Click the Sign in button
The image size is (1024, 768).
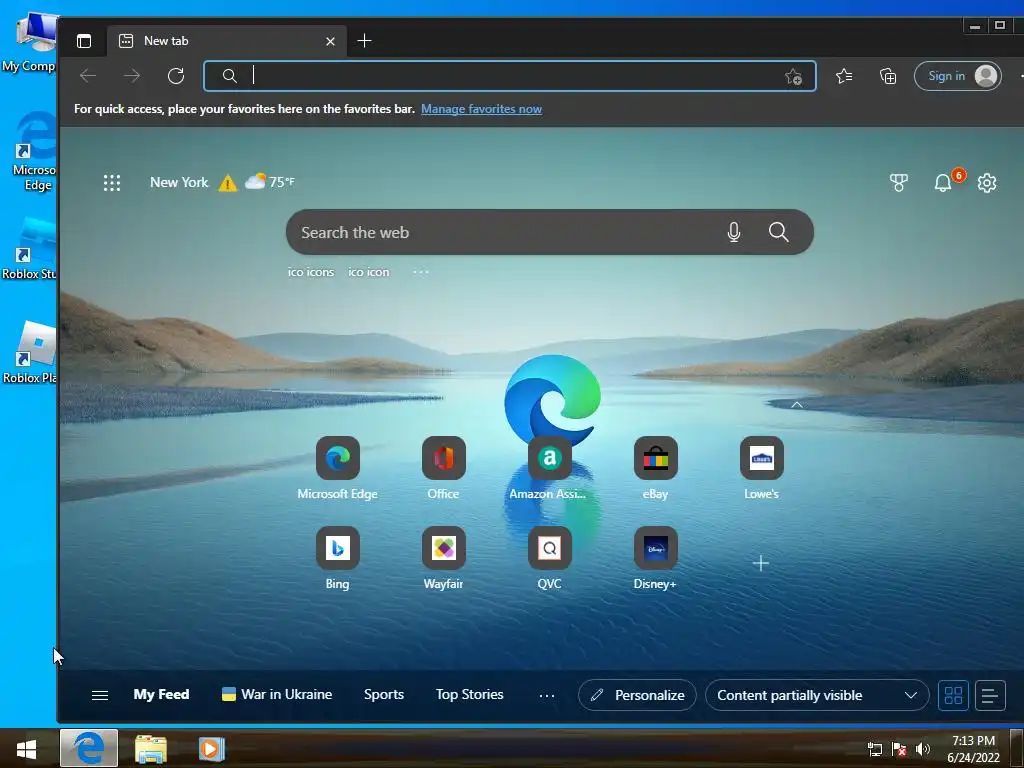(x=957, y=76)
